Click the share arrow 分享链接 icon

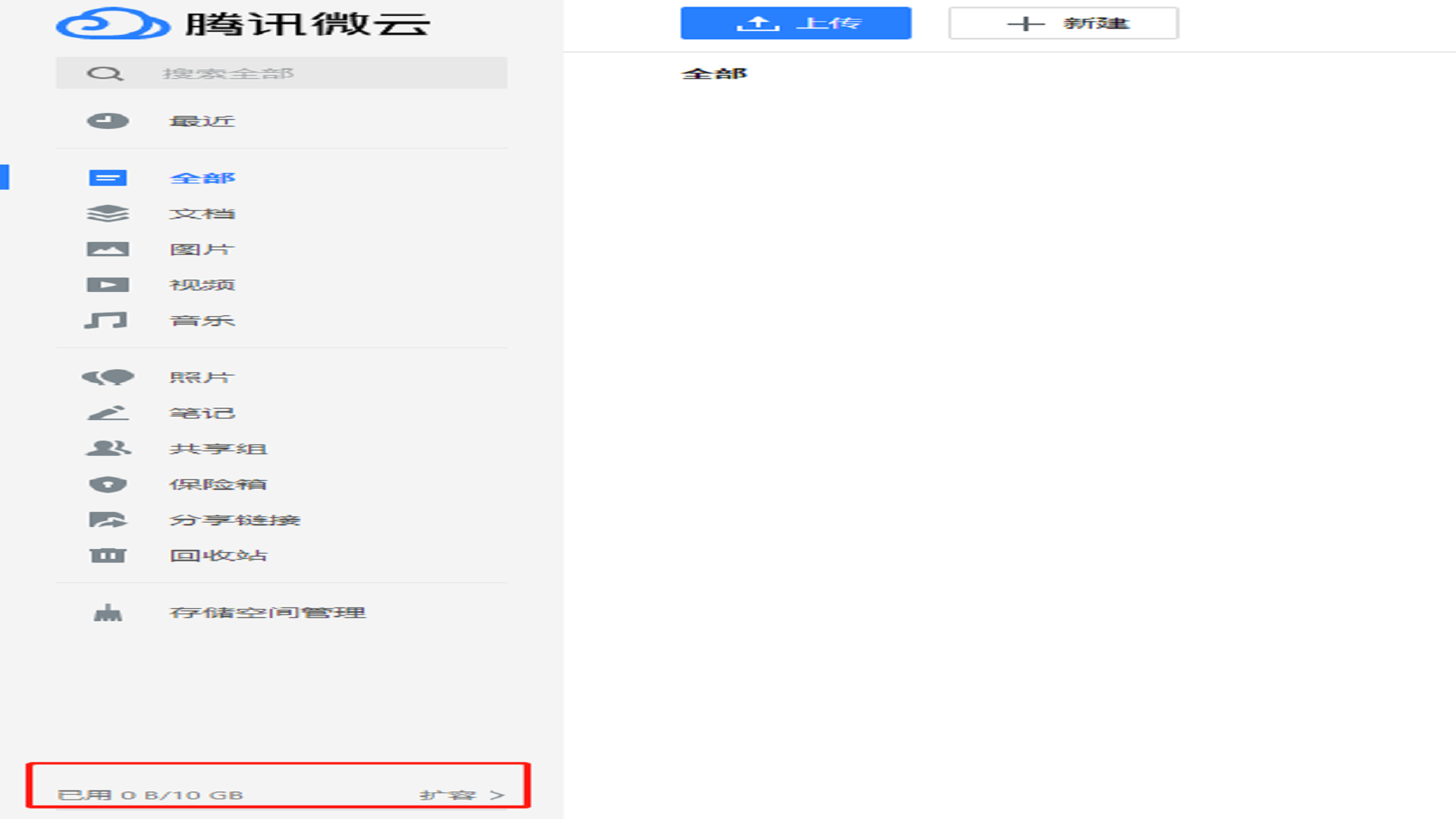[x=108, y=519]
